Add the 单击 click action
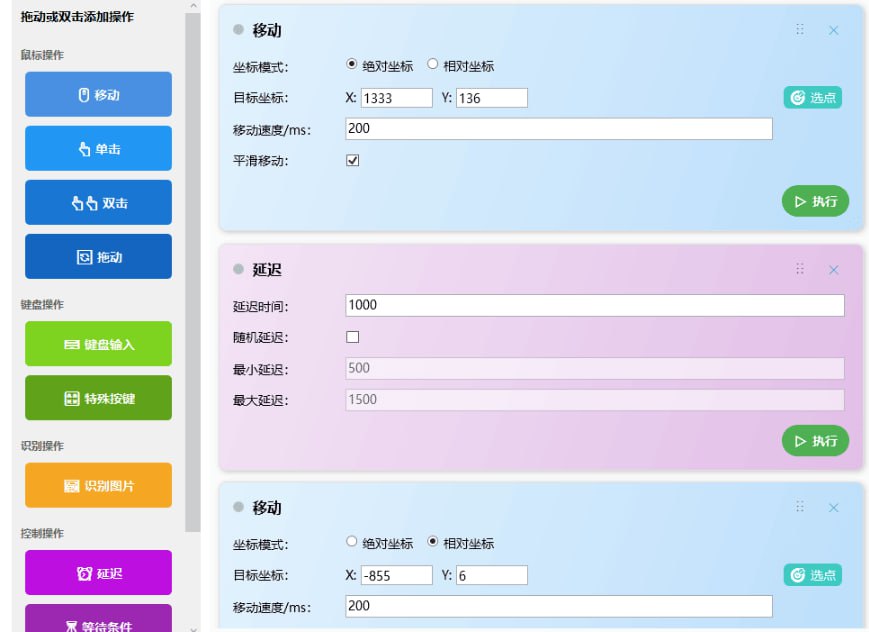Viewport: 869px width, 632px height. (98, 149)
